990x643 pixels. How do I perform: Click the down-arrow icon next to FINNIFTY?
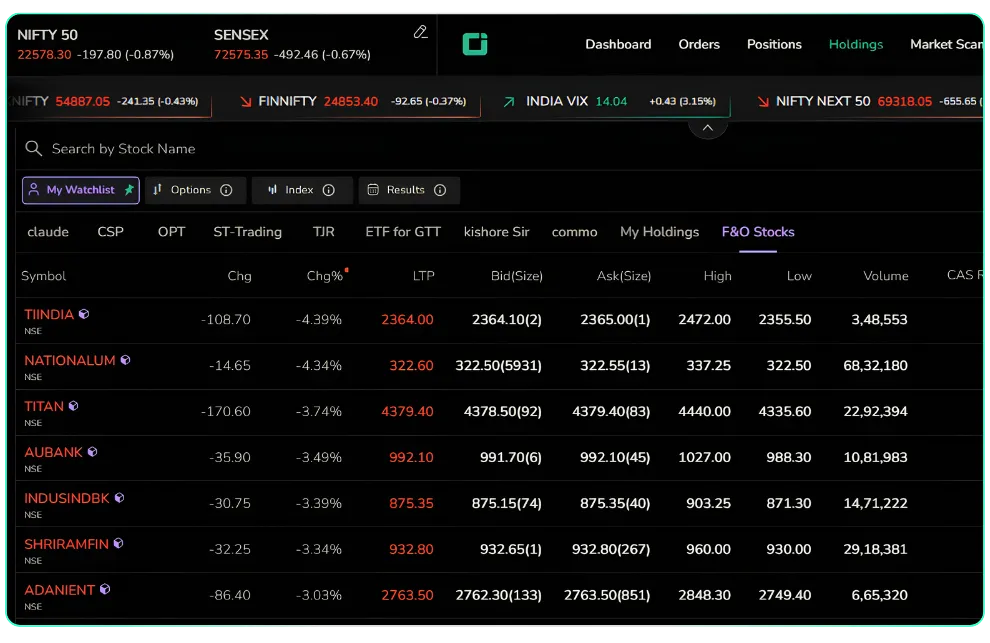coord(246,102)
